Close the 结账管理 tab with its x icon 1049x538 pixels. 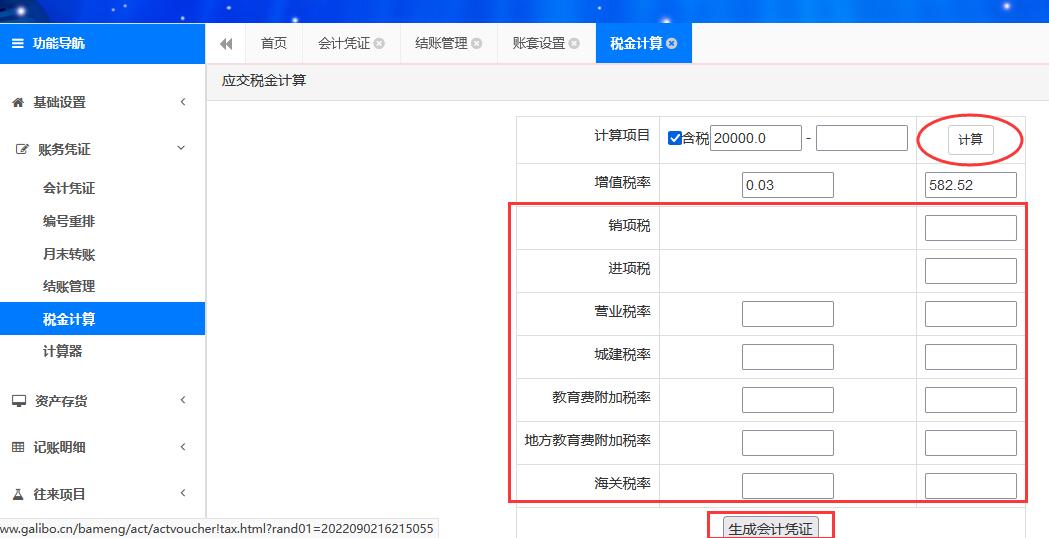[x=477, y=44]
